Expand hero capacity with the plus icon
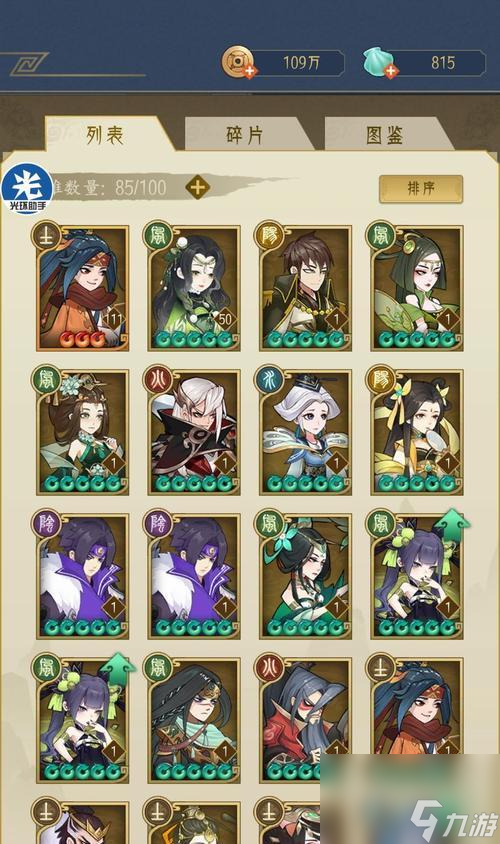The image size is (500, 844). pyautogui.click(x=198, y=187)
